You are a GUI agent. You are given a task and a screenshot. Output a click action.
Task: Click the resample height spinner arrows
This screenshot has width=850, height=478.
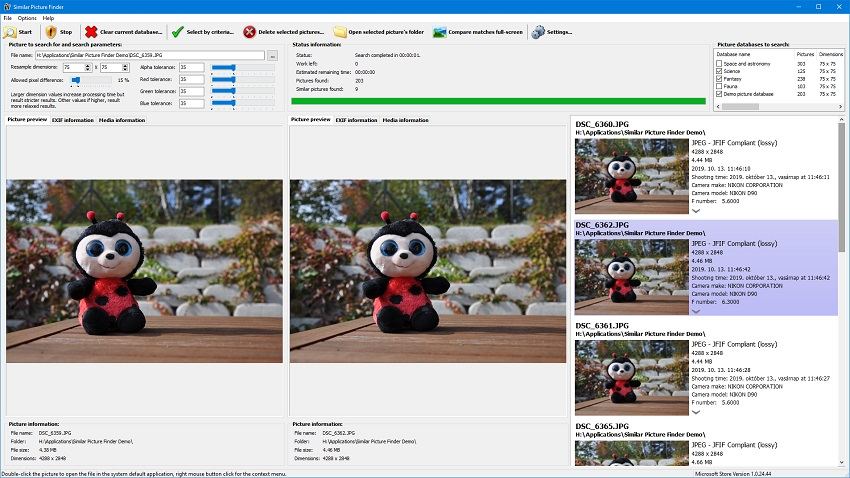[x=125, y=67]
